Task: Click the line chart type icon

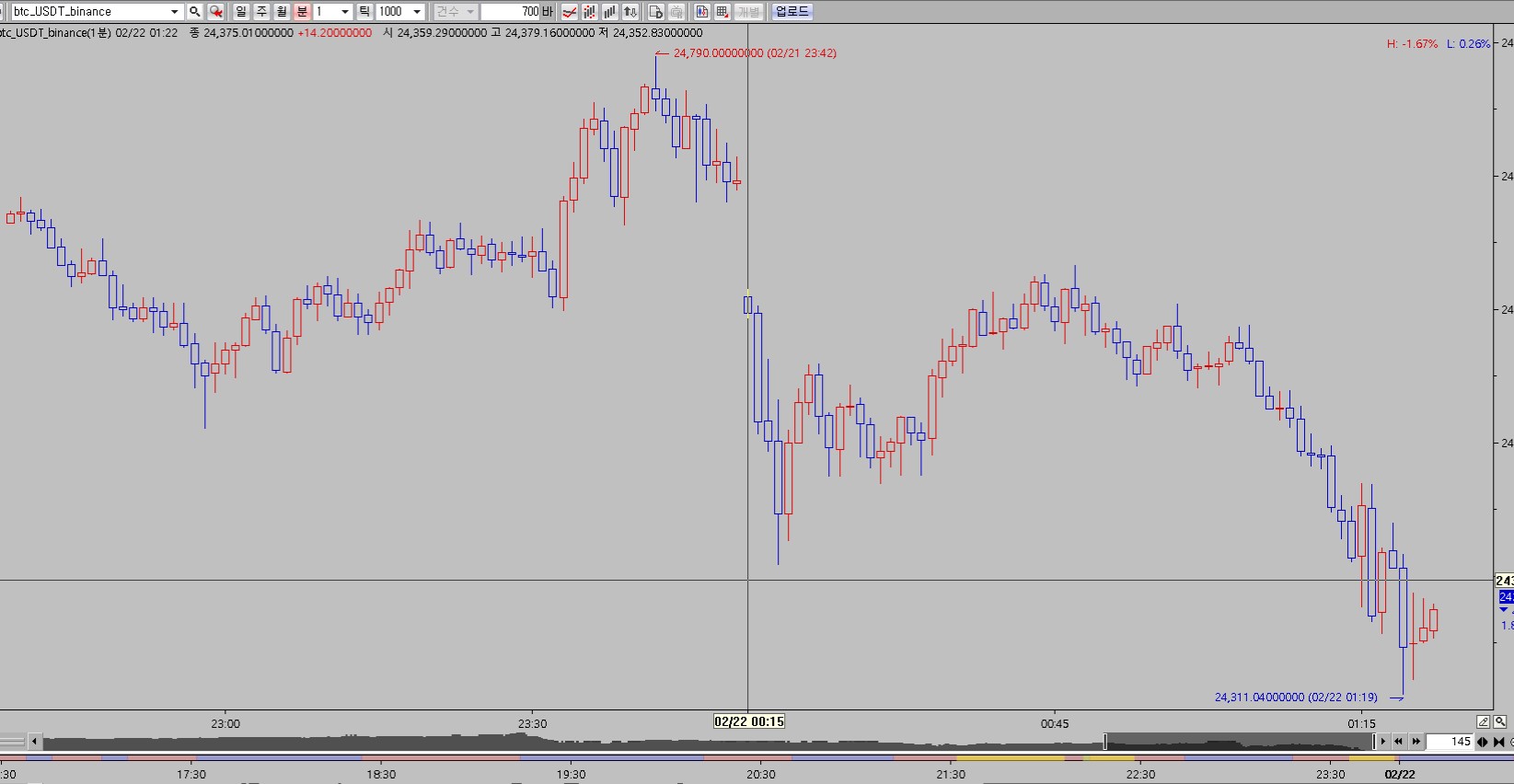Action: coord(570,12)
